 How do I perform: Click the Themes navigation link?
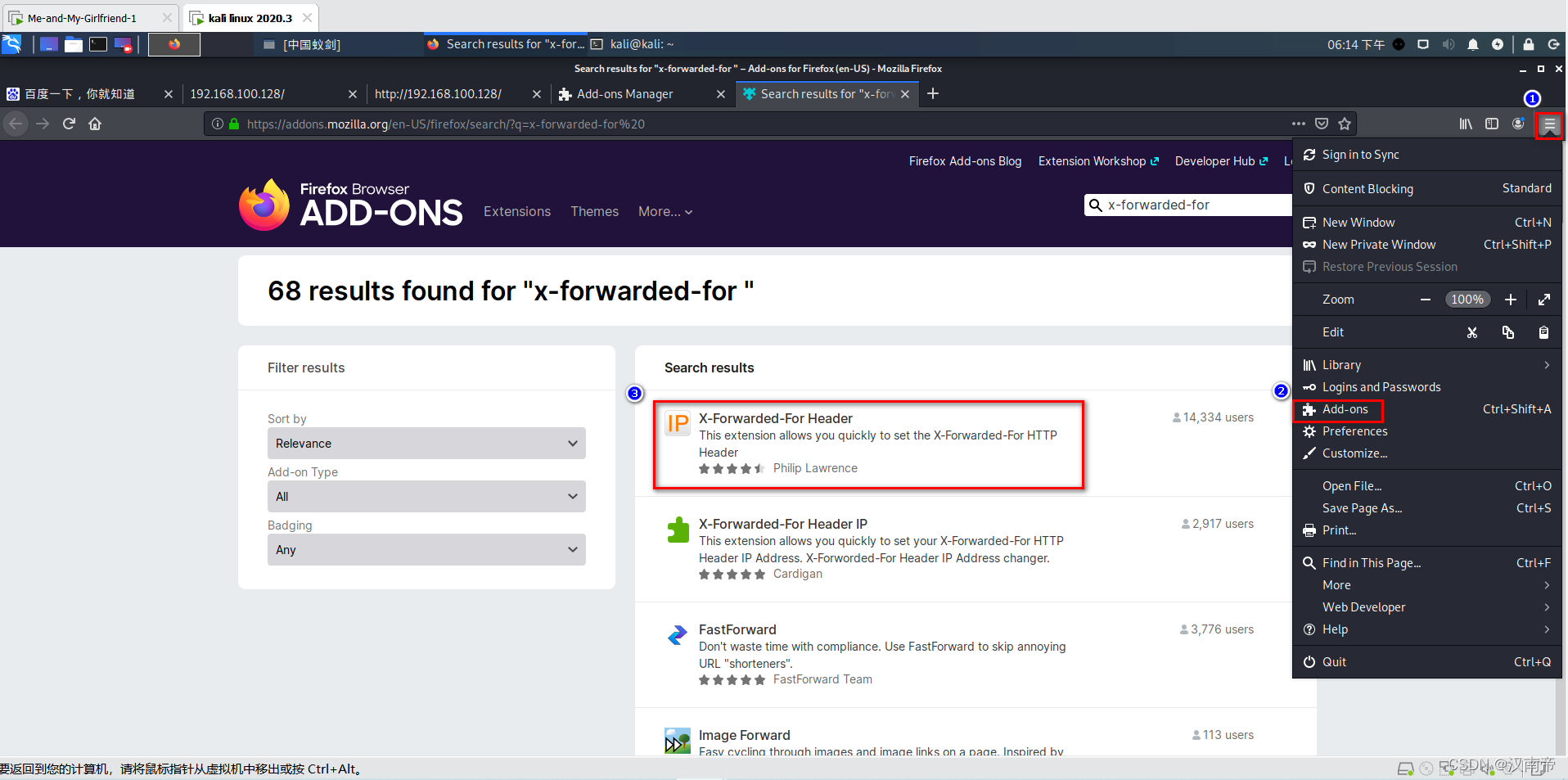tap(595, 211)
